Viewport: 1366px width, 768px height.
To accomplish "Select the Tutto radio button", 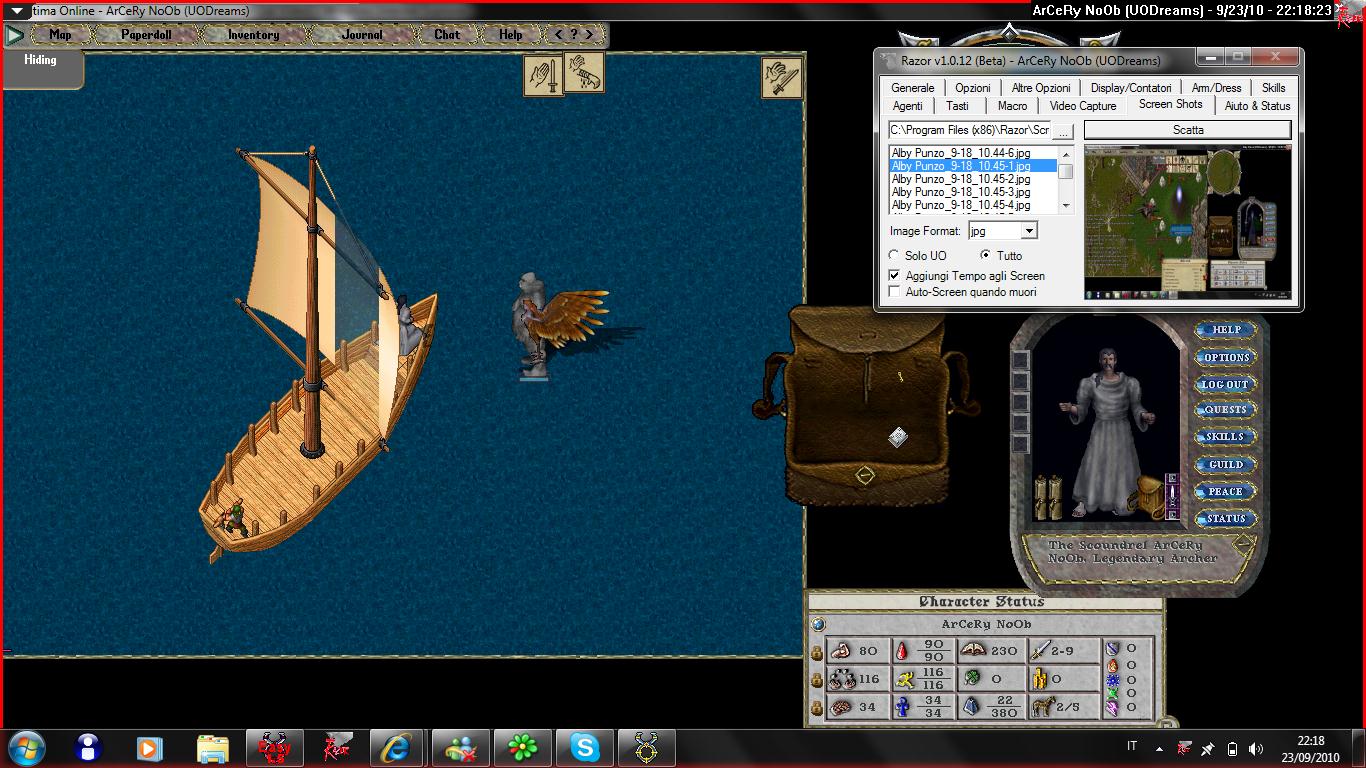I will [x=986, y=256].
